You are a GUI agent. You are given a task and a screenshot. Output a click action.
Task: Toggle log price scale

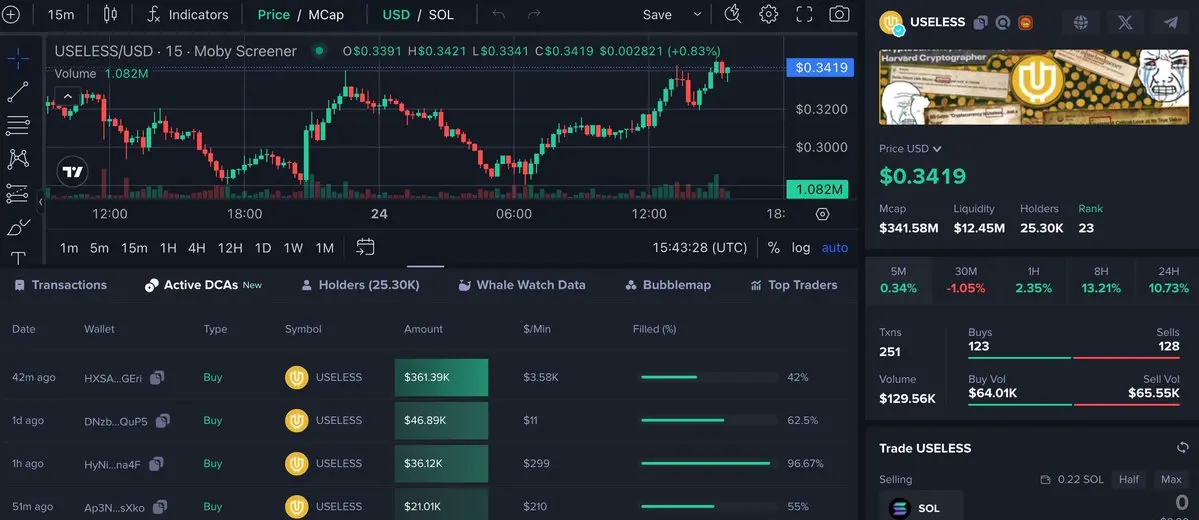(801, 247)
